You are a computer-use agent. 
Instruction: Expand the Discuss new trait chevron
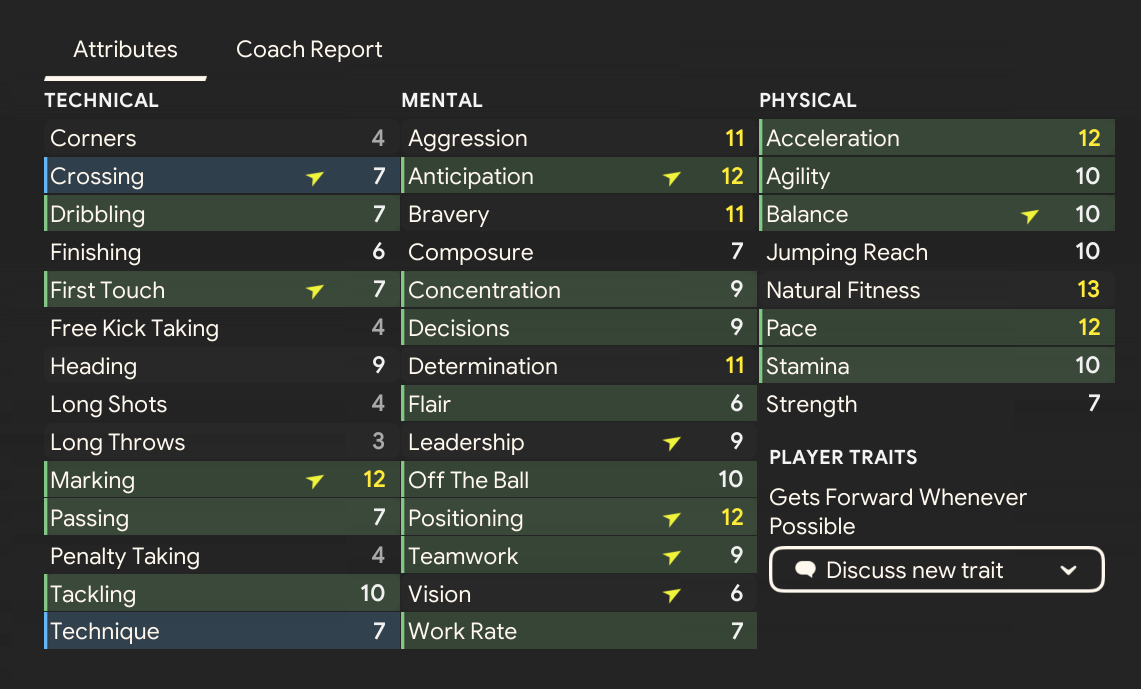click(x=1068, y=570)
